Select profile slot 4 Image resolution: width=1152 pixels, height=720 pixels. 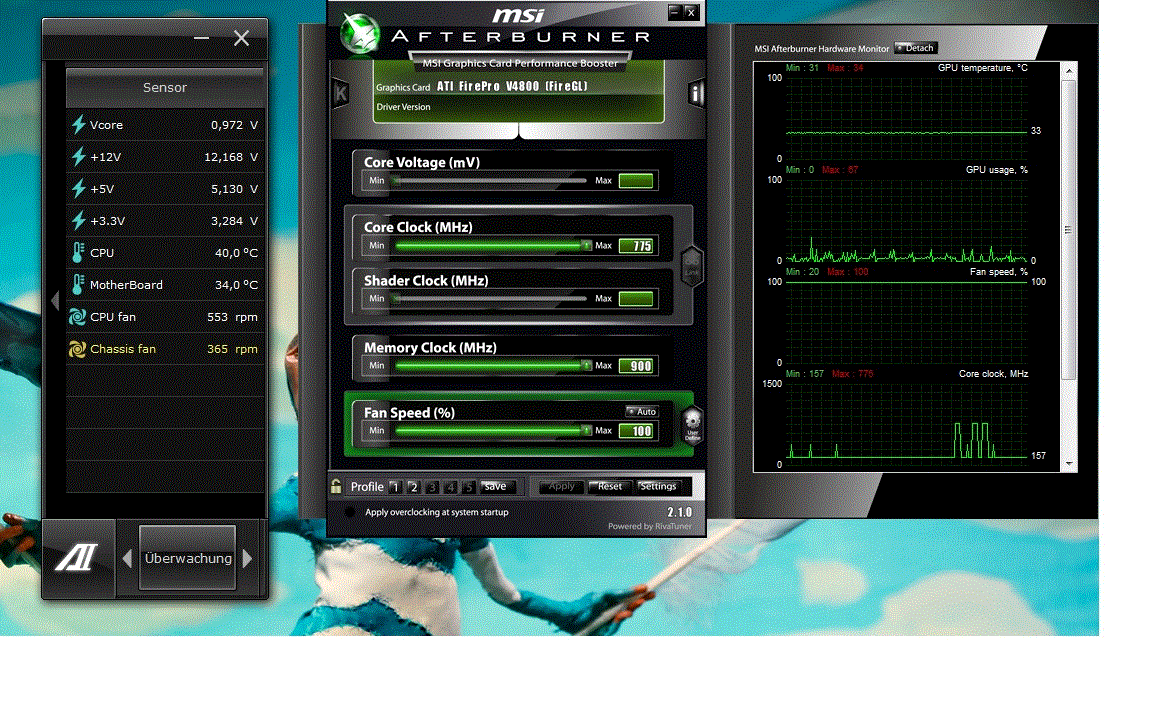[x=450, y=486]
